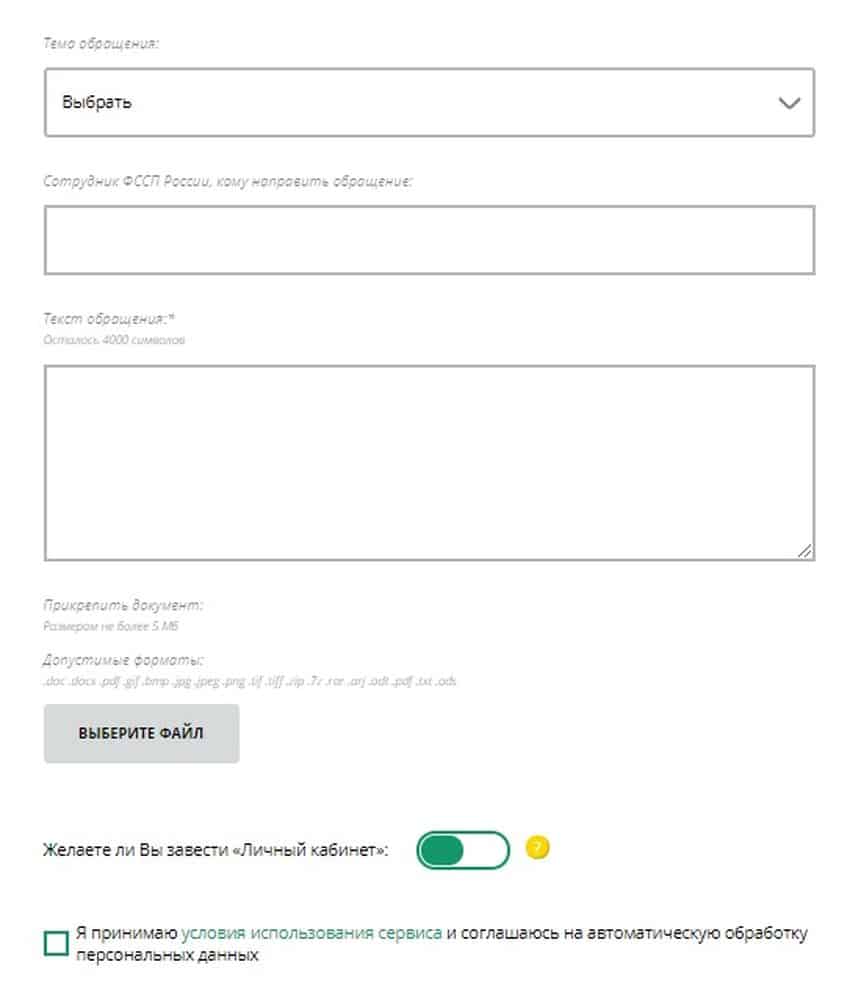Toggle the "Личный кабинет" switch
Viewport: 850px width, 981px height.
(462, 851)
